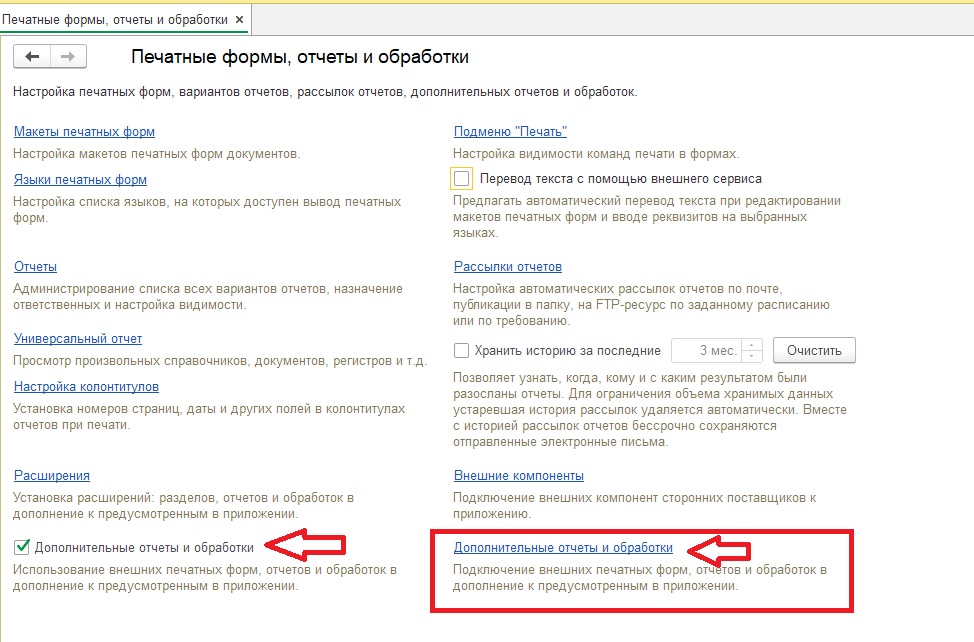
Task: Open Рассылки отчетов link
Action: point(507,266)
